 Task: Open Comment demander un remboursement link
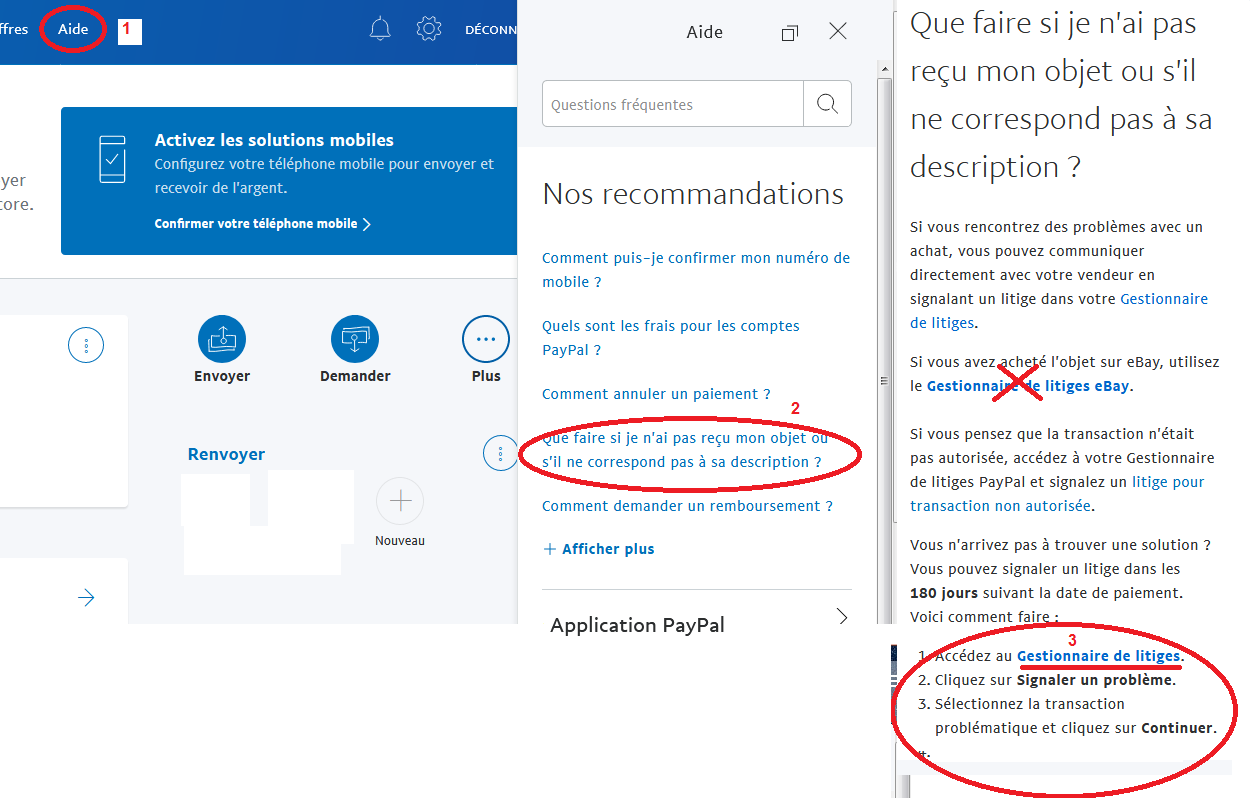(x=687, y=506)
